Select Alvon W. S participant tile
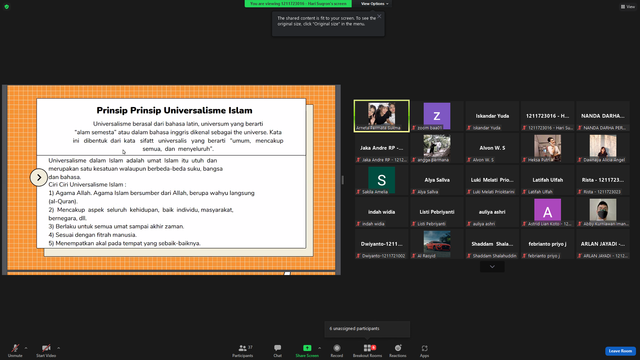Image resolution: width=640 pixels, height=360 pixels. tap(492, 148)
